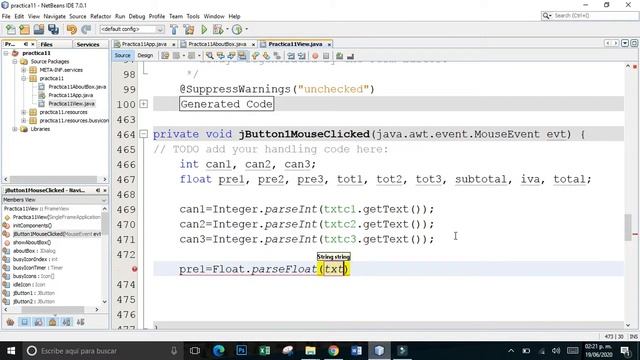Toggle Show Inherited Members in Navigator
Image resolution: width=640 pixels, height=360 pixels.
10,322
